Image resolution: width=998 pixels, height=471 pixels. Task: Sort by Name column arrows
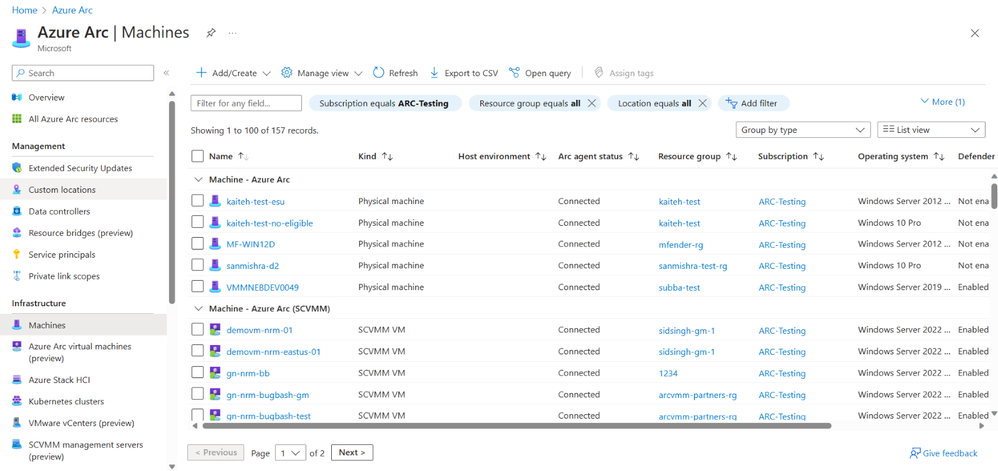tap(243, 156)
